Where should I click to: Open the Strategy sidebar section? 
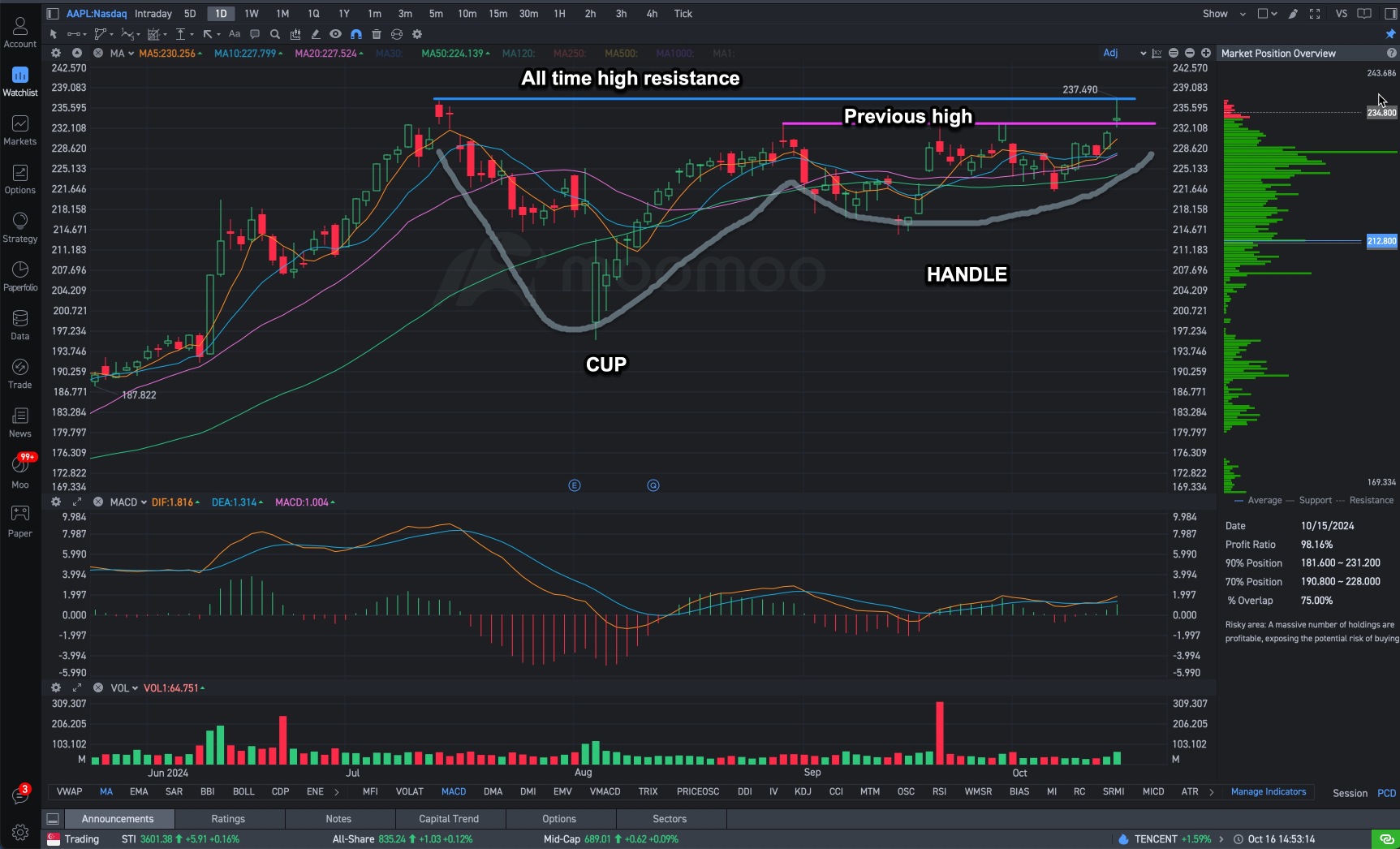click(20, 227)
